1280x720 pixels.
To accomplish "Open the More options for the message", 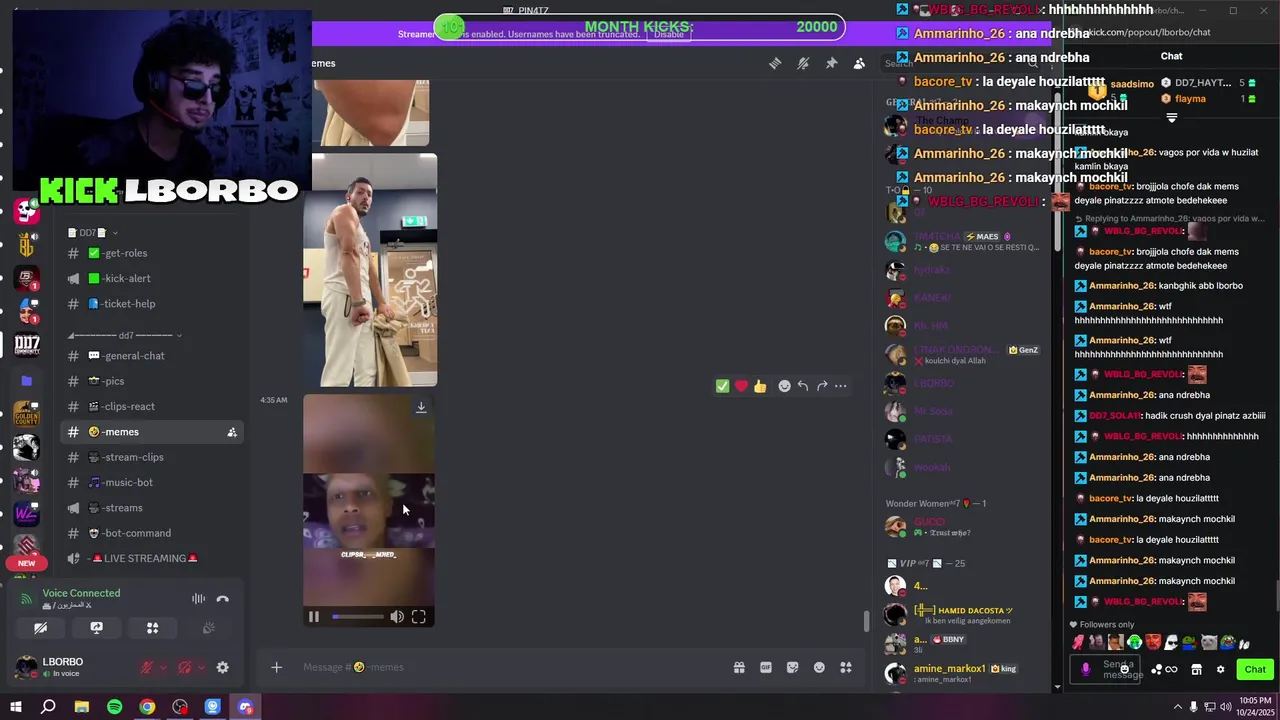I will click(841, 386).
